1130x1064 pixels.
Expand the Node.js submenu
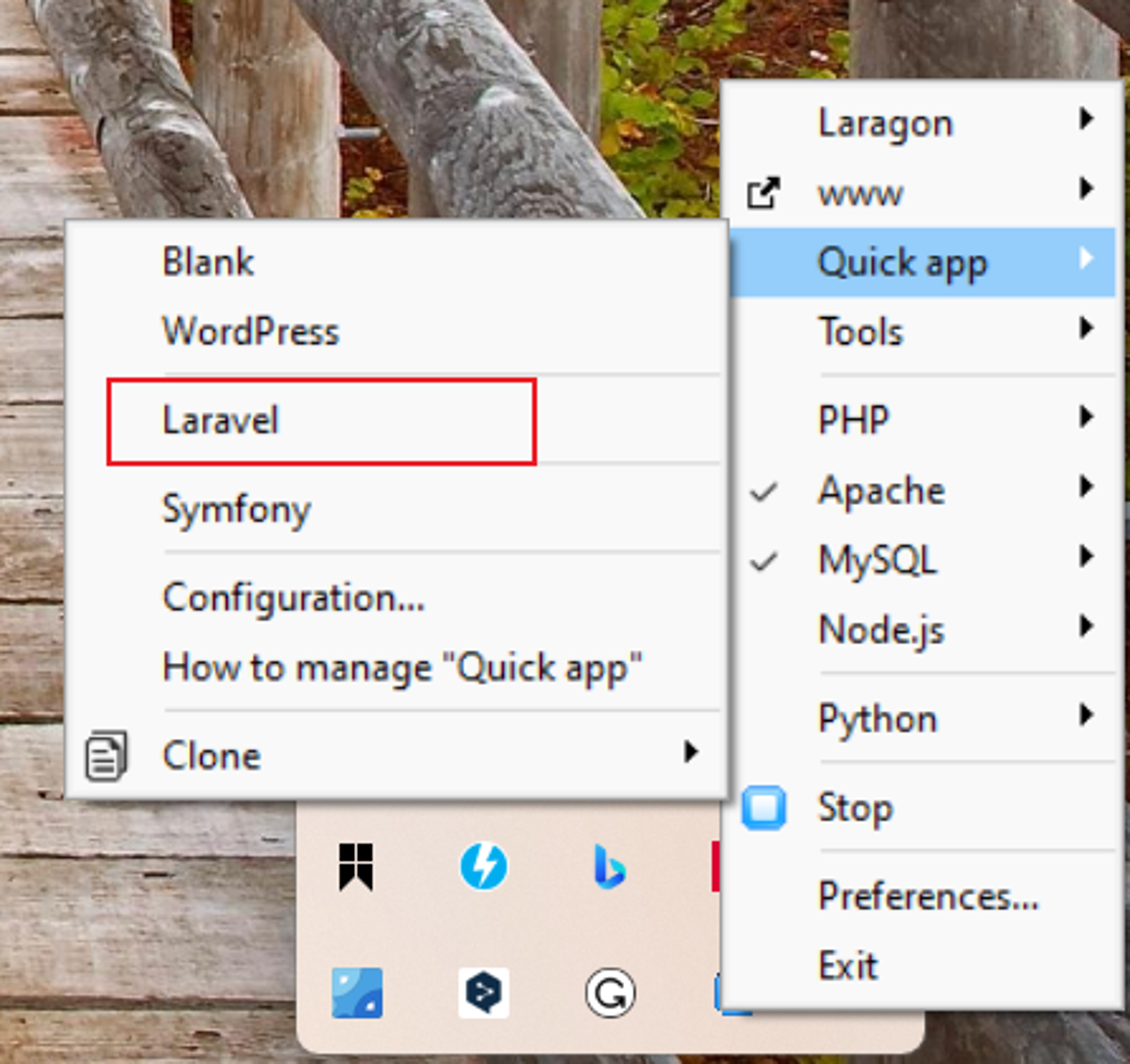pyautogui.click(x=922, y=629)
